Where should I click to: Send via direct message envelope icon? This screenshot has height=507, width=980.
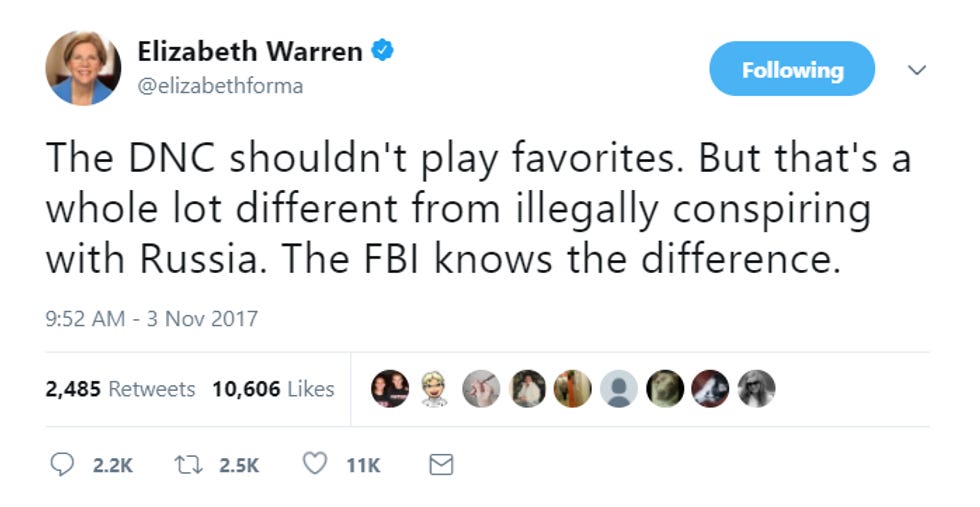click(441, 464)
